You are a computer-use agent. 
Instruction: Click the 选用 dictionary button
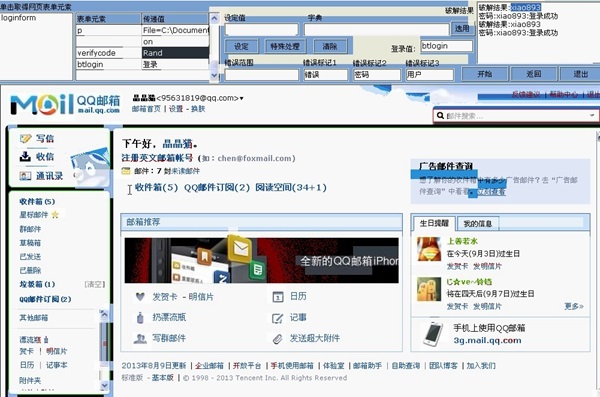462,28
